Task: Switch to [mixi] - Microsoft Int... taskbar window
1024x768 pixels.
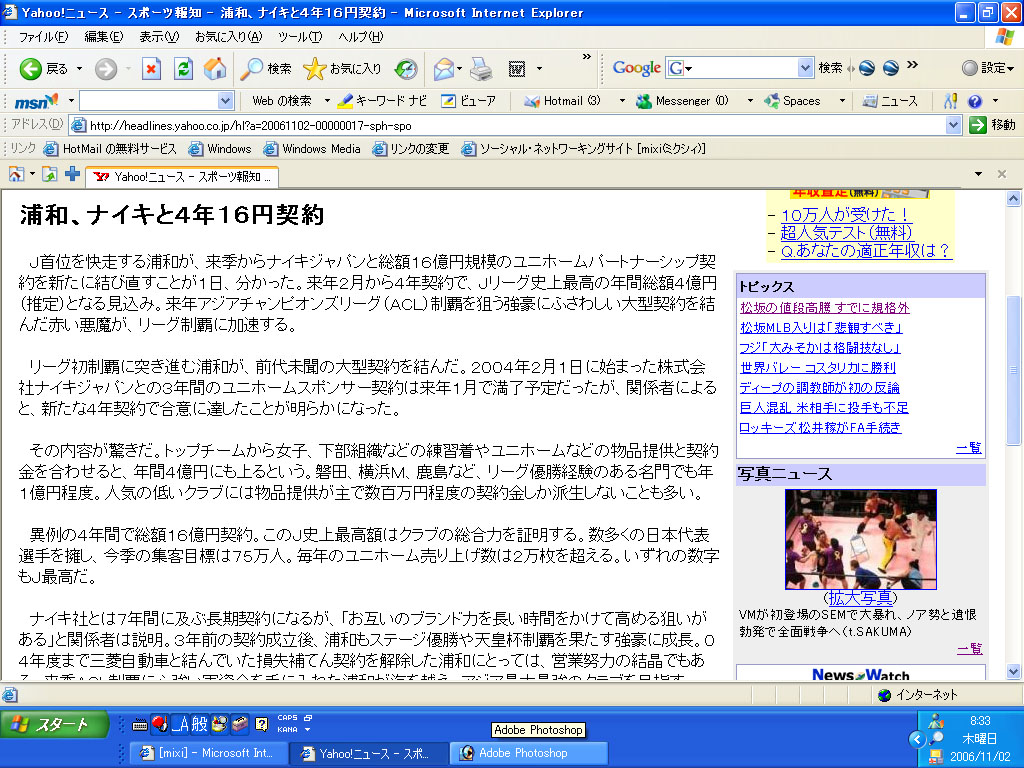Action: point(208,753)
